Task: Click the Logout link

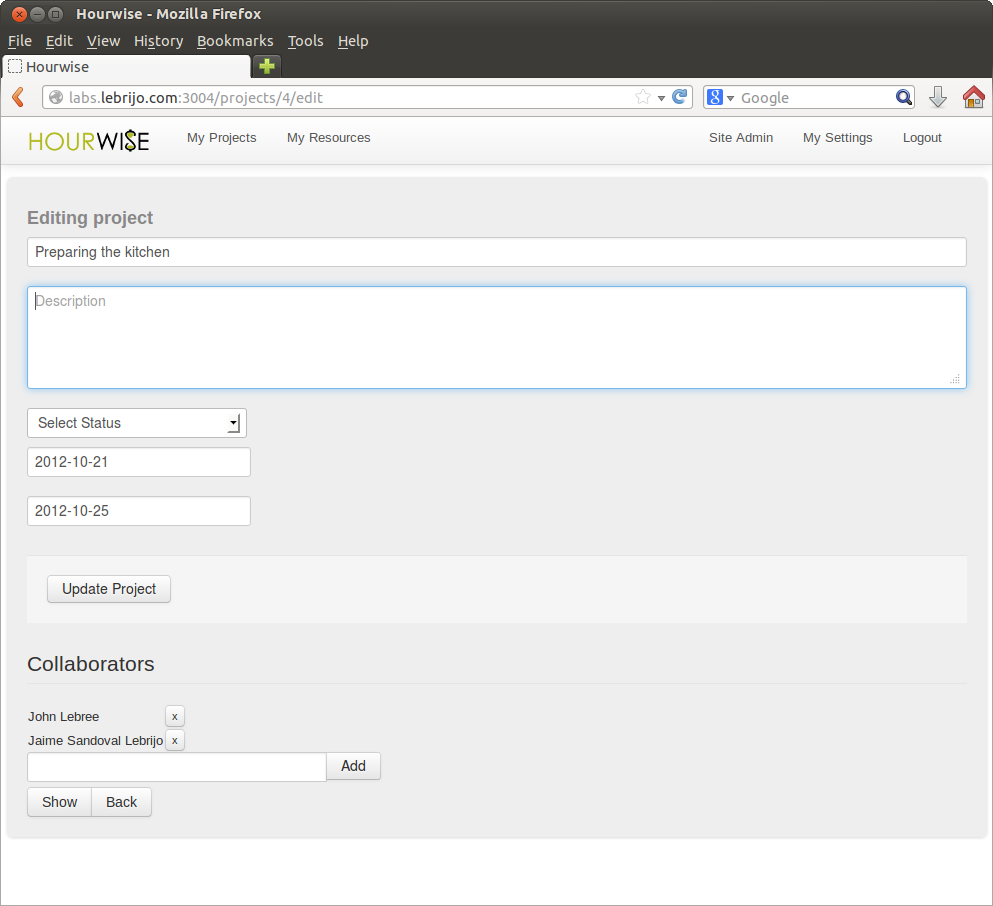Action: [x=922, y=137]
